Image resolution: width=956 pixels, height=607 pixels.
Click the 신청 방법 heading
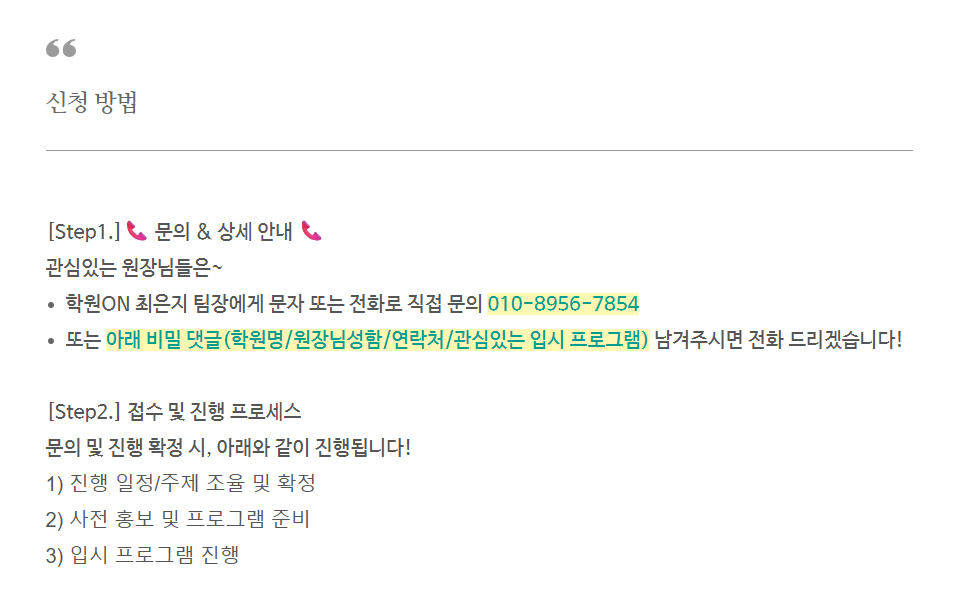[92, 103]
